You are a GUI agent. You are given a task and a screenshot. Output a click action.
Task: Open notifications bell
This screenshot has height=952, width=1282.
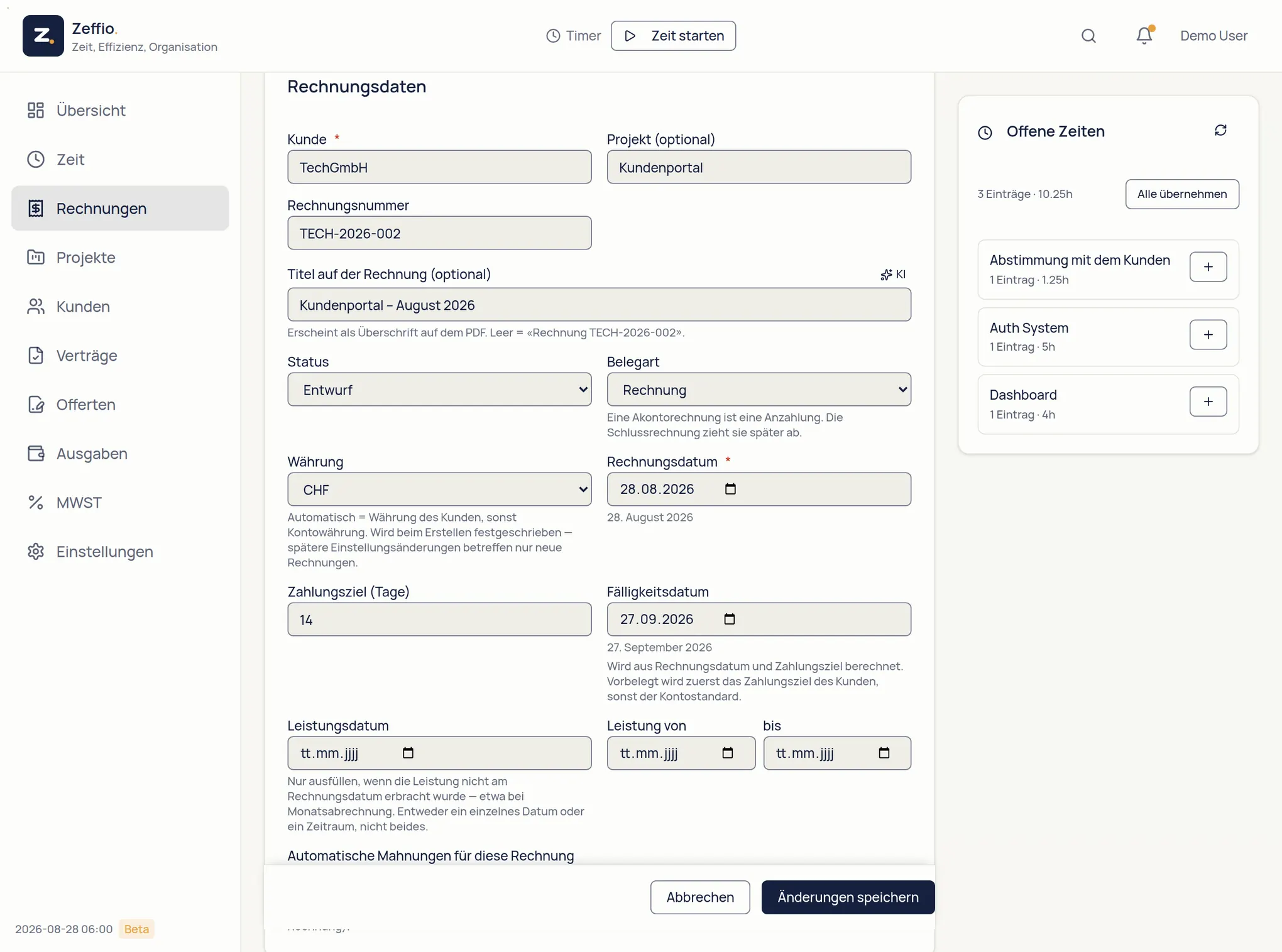1144,36
